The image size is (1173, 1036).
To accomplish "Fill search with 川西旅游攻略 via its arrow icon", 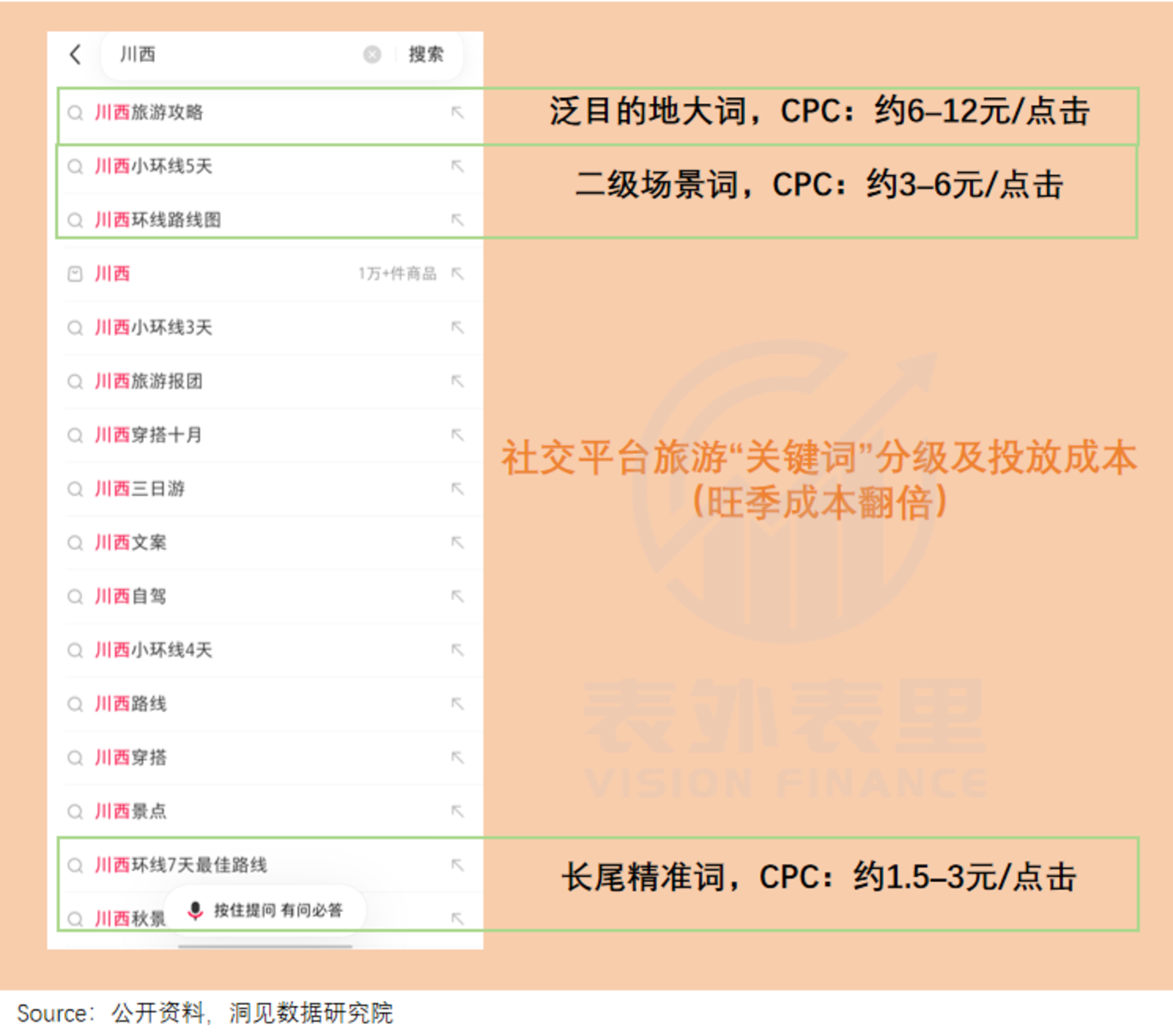I will 457,112.
